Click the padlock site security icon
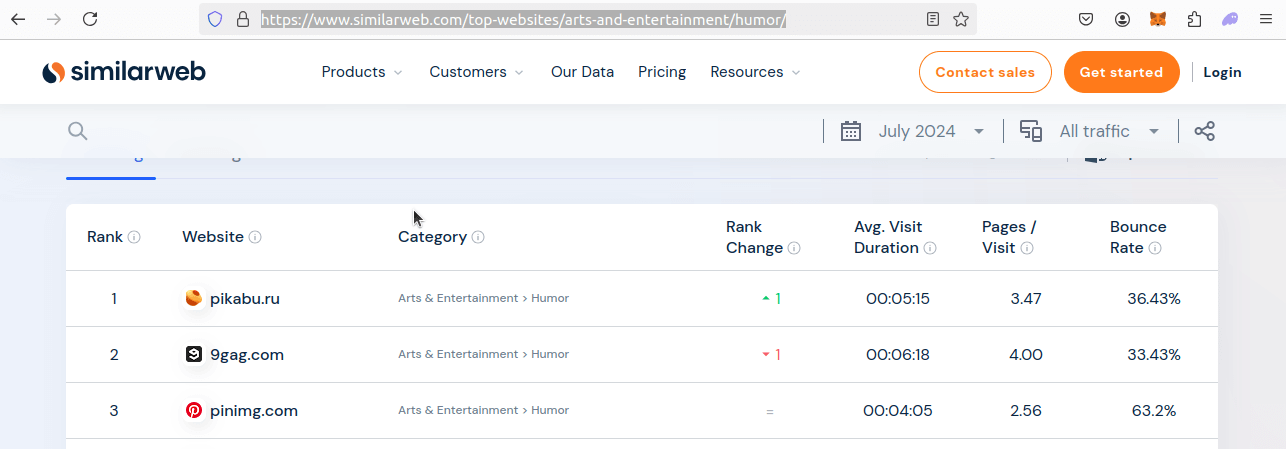1286x449 pixels. tap(241, 19)
